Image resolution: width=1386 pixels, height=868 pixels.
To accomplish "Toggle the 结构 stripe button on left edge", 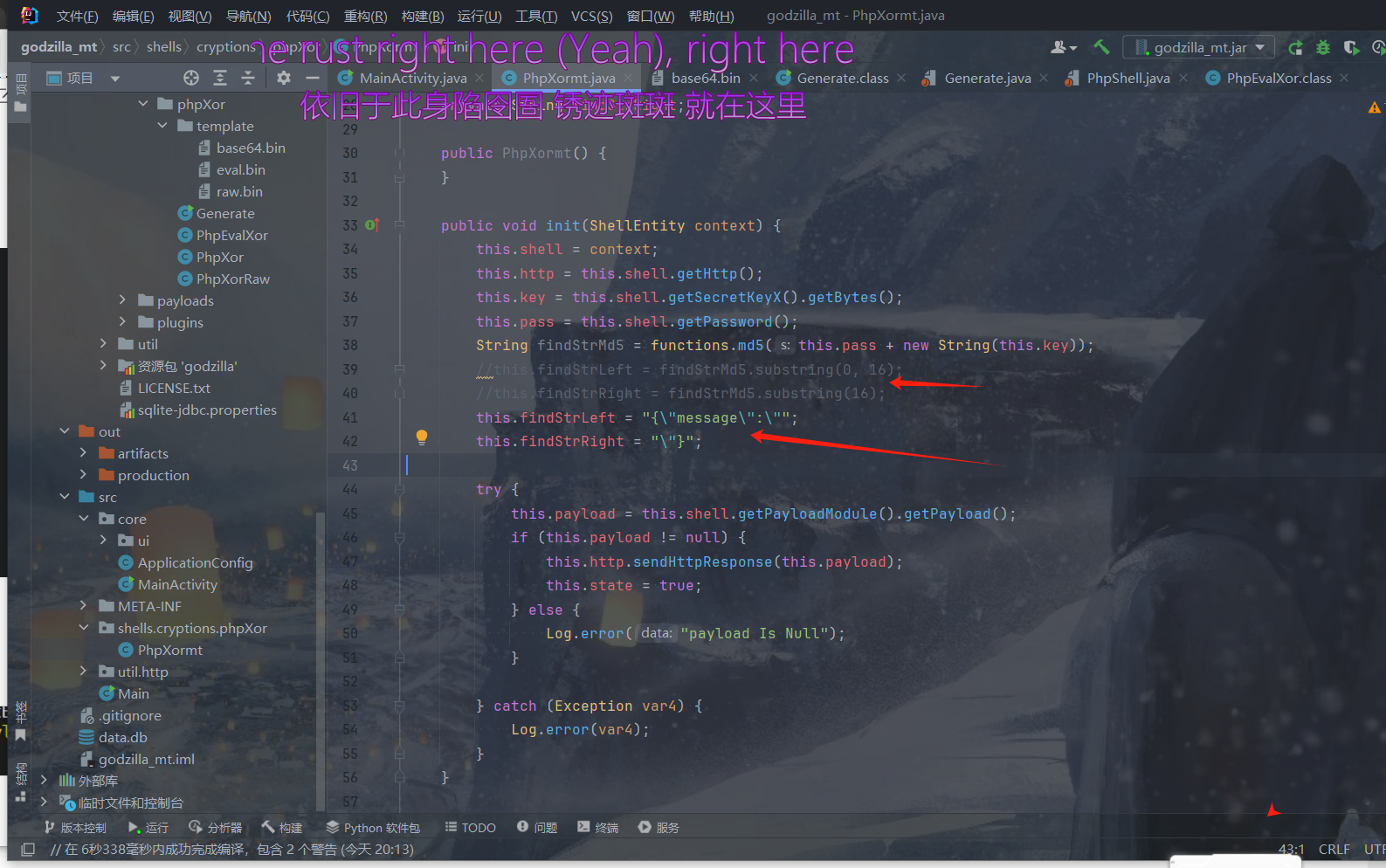I will click(21, 782).
